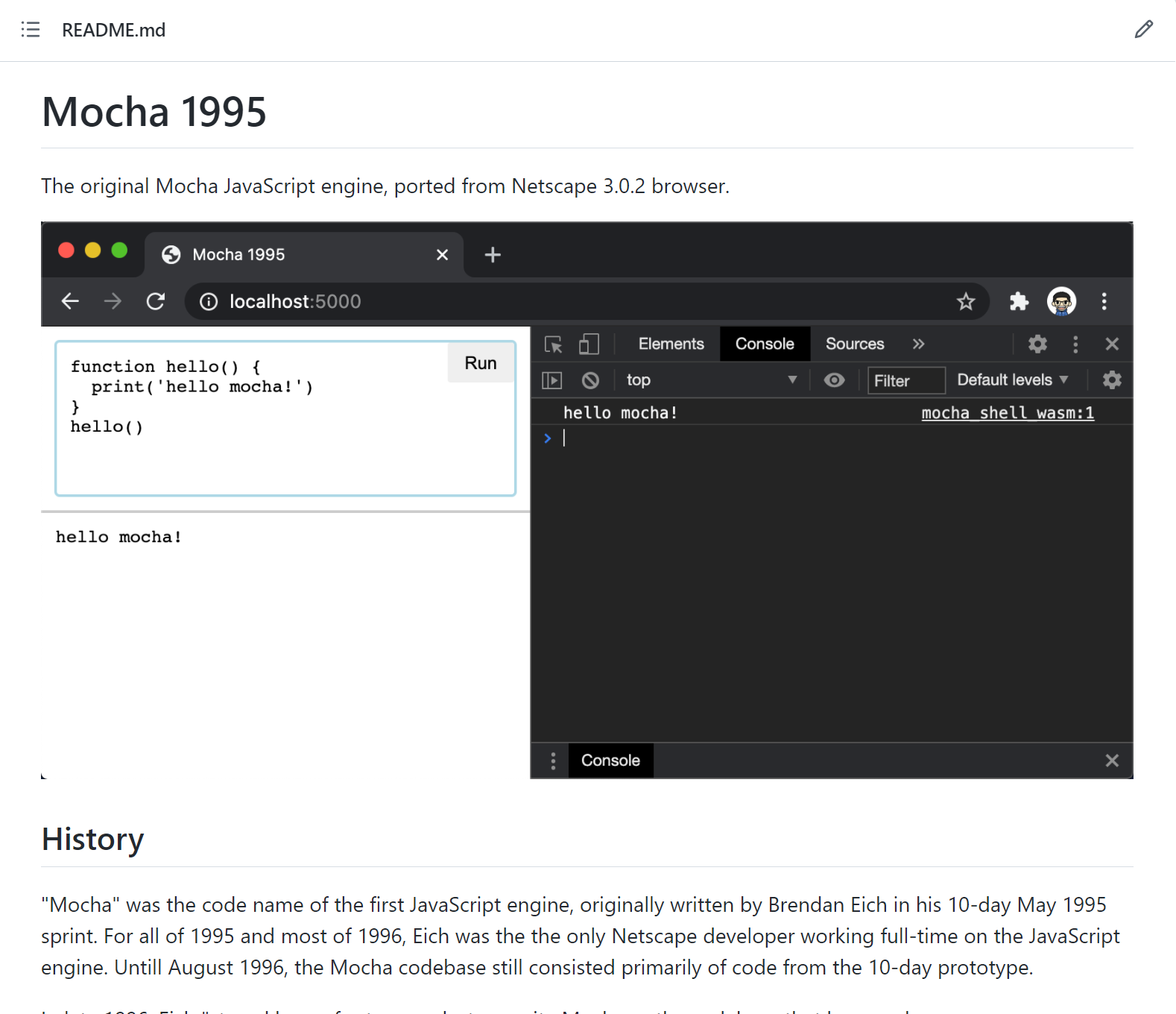Click the green maximize dot

click(119, 250)
